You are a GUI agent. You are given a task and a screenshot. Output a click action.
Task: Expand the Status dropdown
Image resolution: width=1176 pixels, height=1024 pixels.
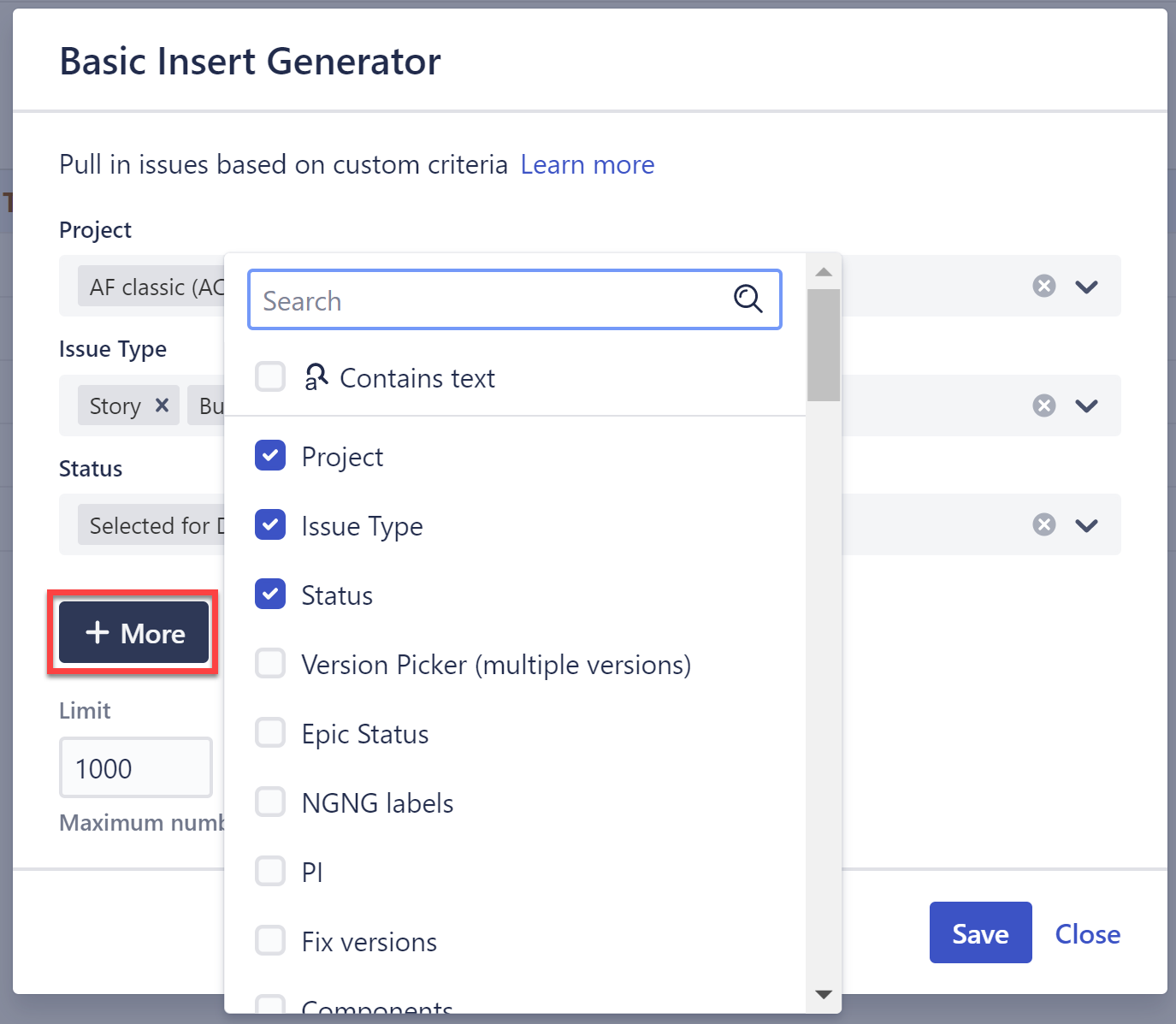[x=1087, y=524]
